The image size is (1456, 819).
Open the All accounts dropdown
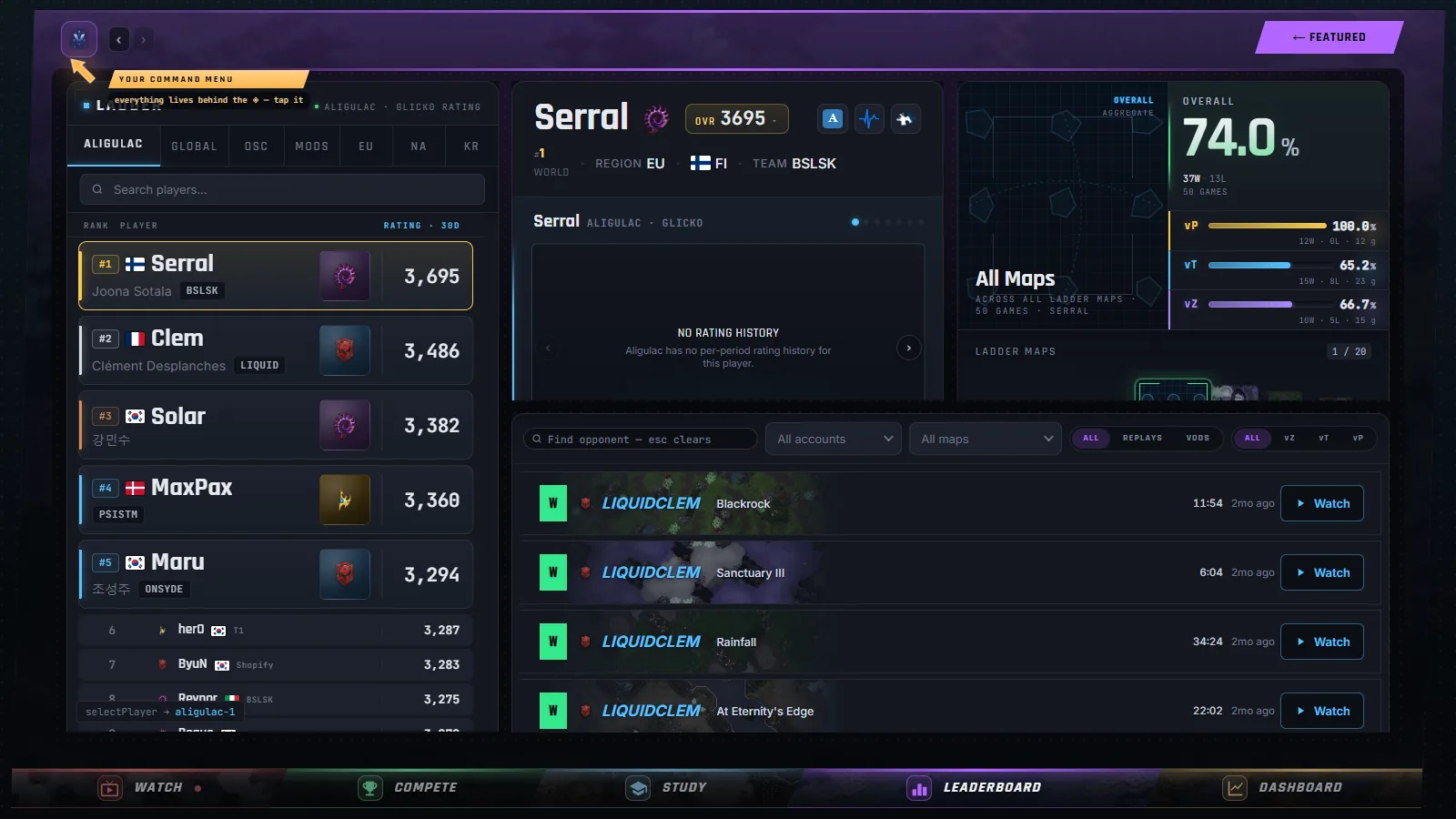tap(834, 439)
